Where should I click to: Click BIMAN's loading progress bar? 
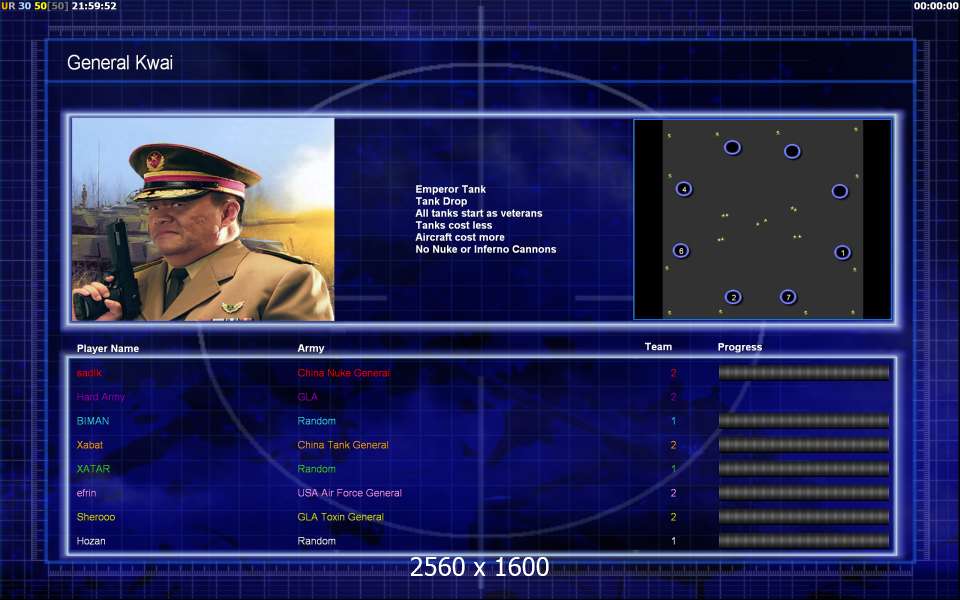coord(803,421)
